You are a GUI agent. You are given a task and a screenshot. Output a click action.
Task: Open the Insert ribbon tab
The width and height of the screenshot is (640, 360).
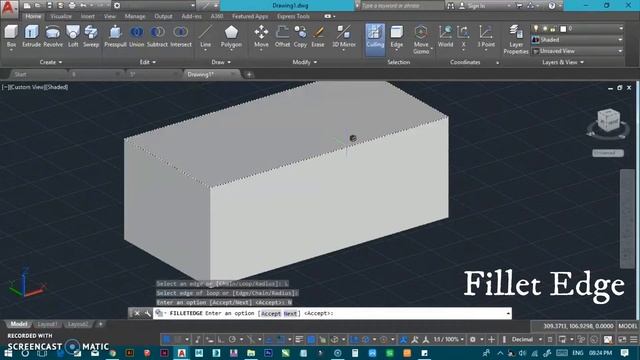point(87,16)
